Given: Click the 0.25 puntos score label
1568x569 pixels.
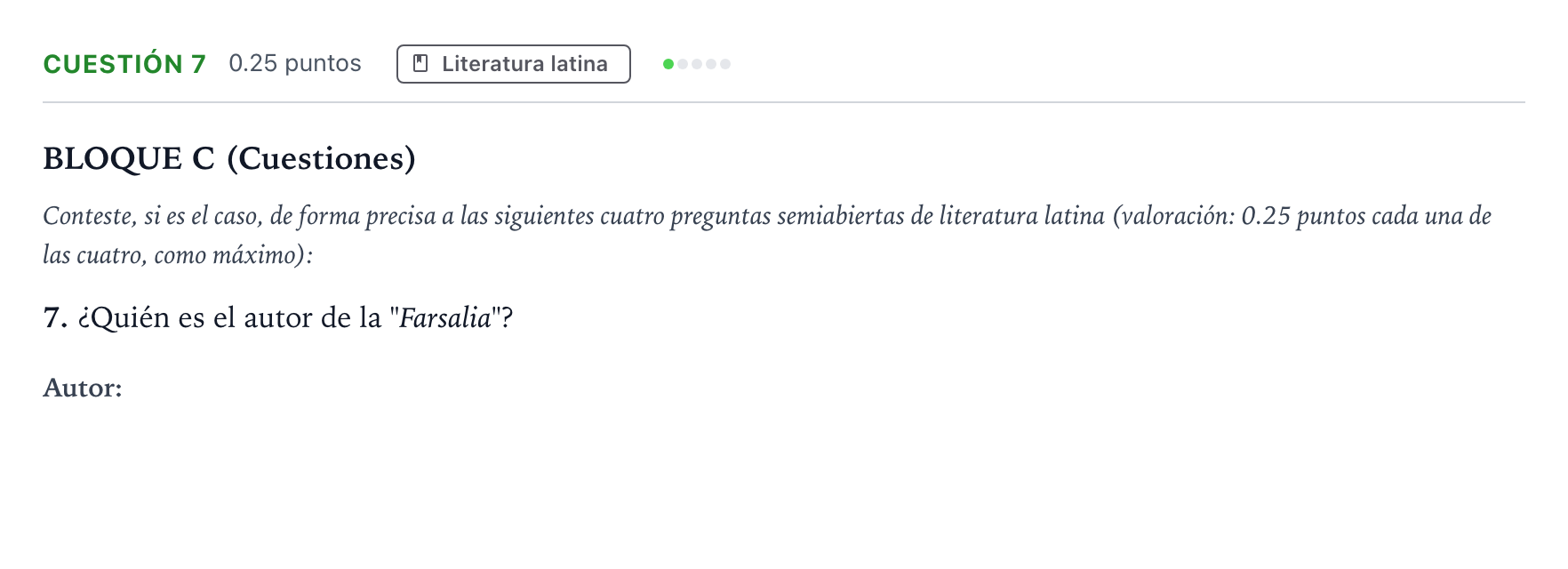Looking at the screenshot, I should [295, 64].
